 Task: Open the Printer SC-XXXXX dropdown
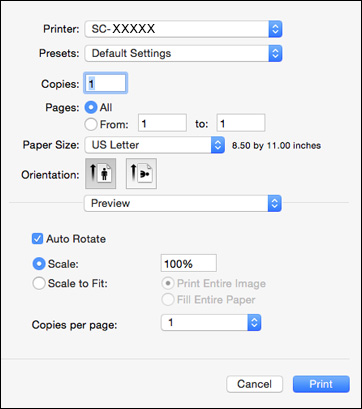(183, 29)
